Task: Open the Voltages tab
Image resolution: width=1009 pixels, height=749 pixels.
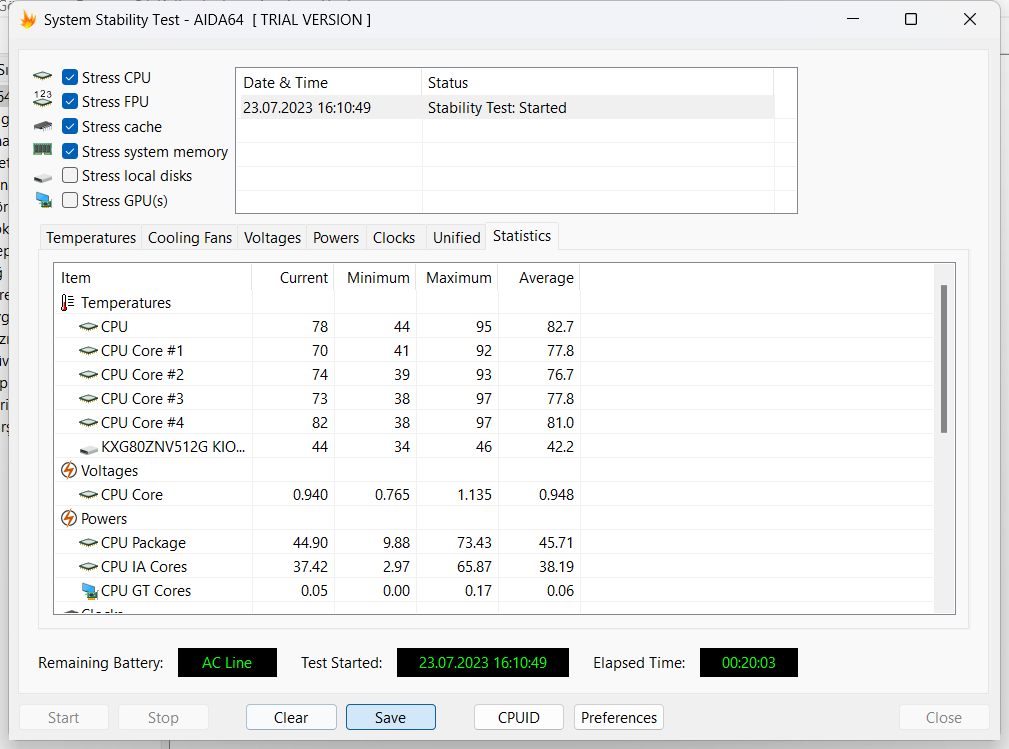Action: pos(272,237)
